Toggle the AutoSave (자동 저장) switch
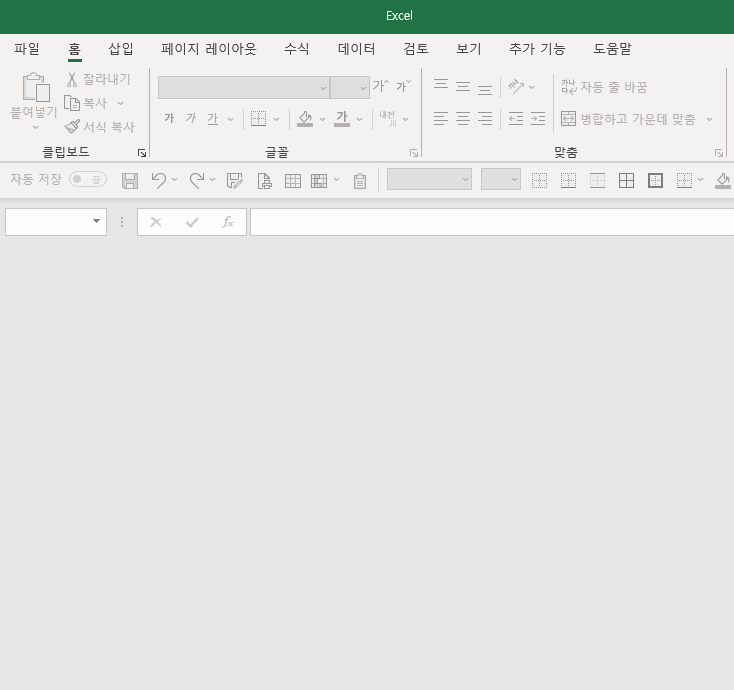The image size is (734, 690). [x=88, y=179]
